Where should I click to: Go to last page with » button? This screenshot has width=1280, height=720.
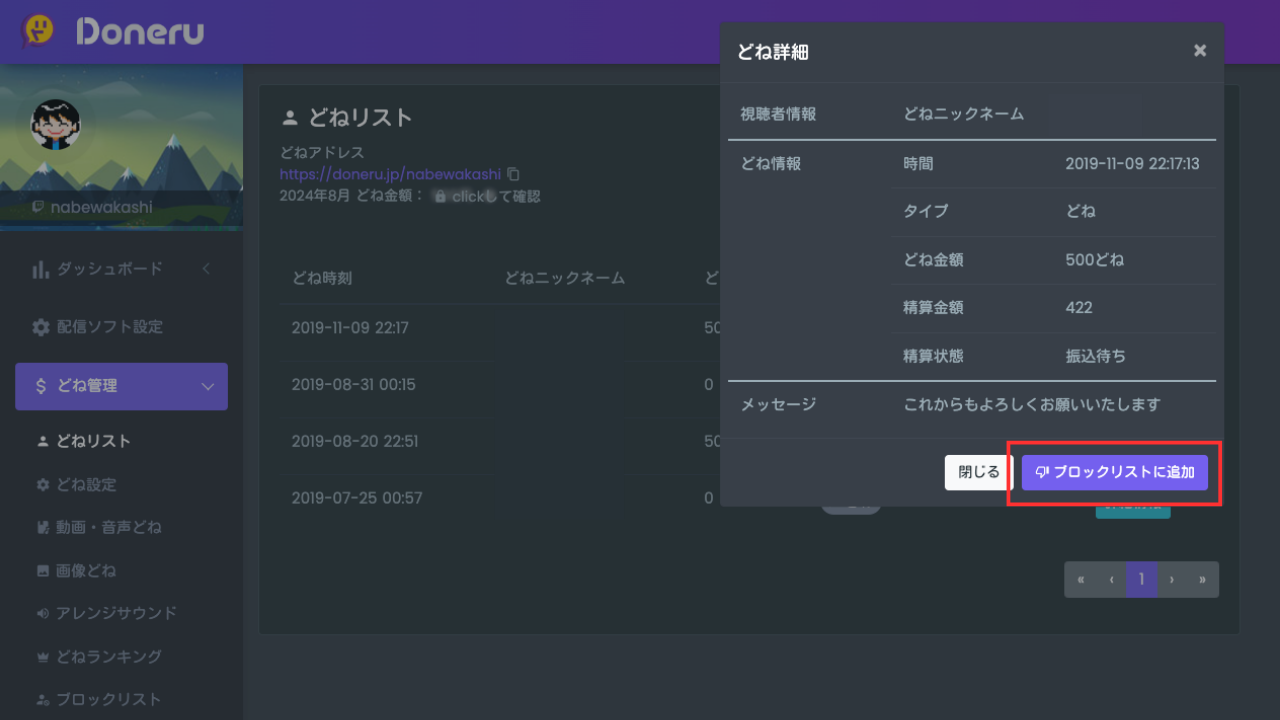[x=1203, y=579]
